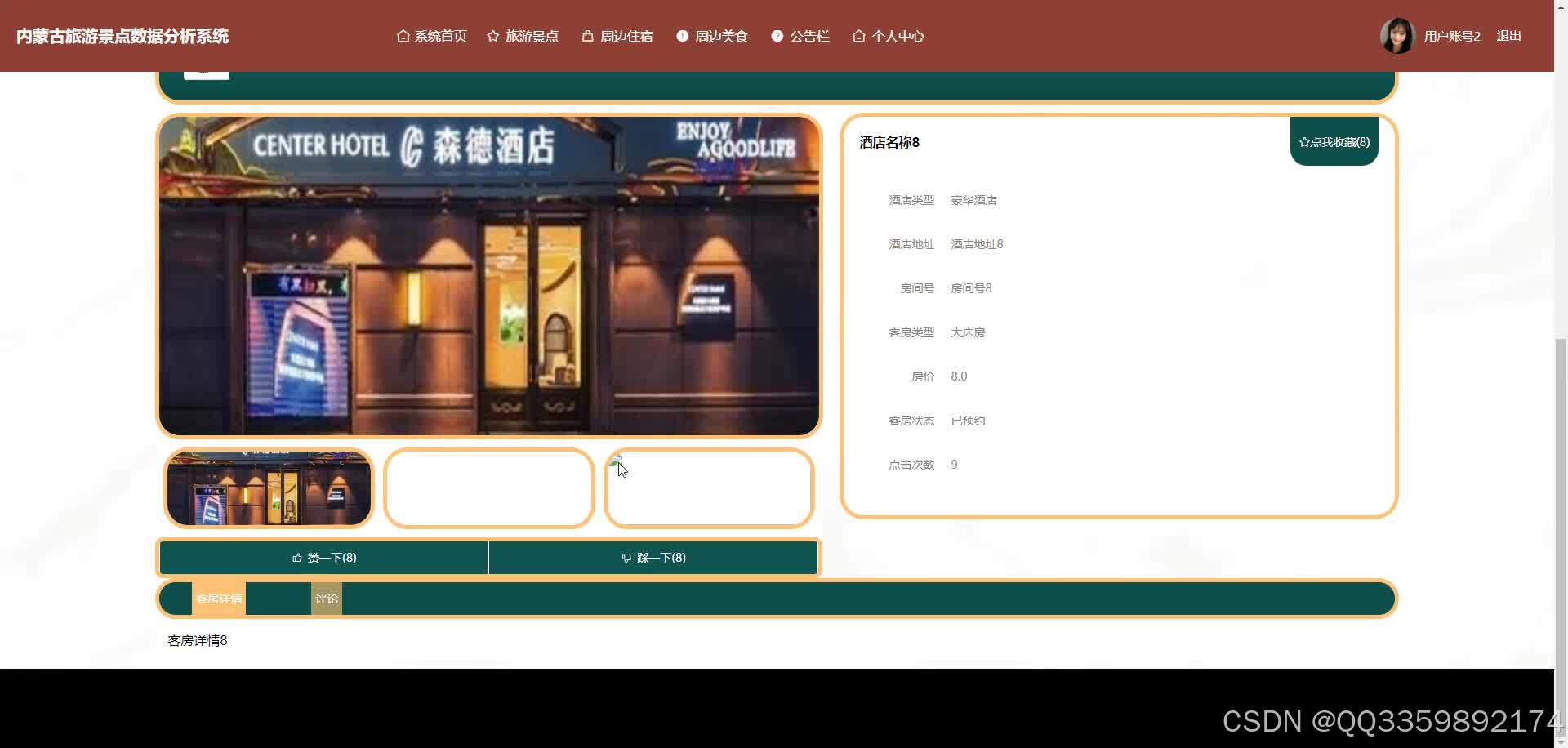Click the 用户账号2 account name

pos(1452,36)
